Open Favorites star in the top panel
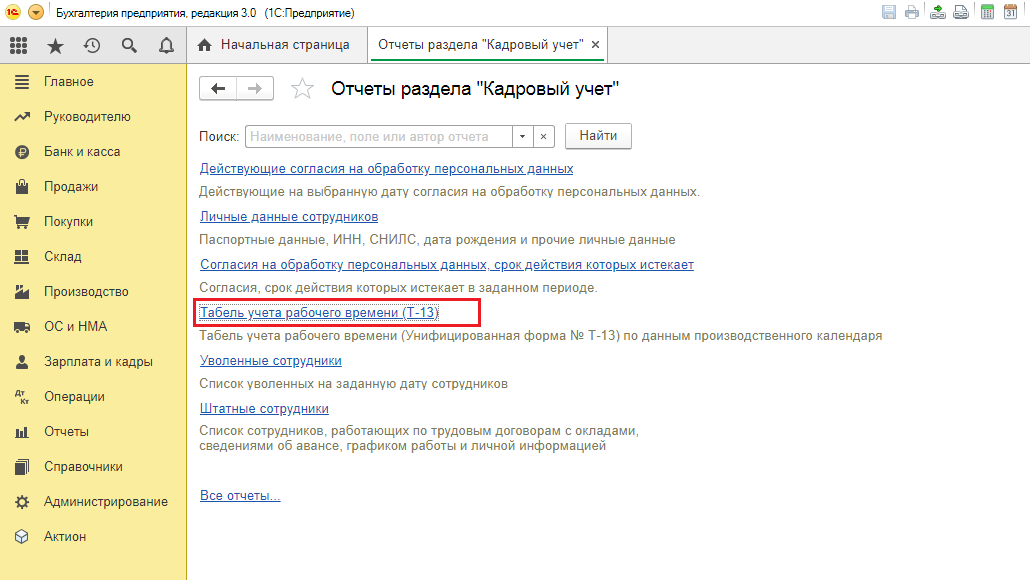The height and width of the screenshot is (580, 1030). [55, 45]
